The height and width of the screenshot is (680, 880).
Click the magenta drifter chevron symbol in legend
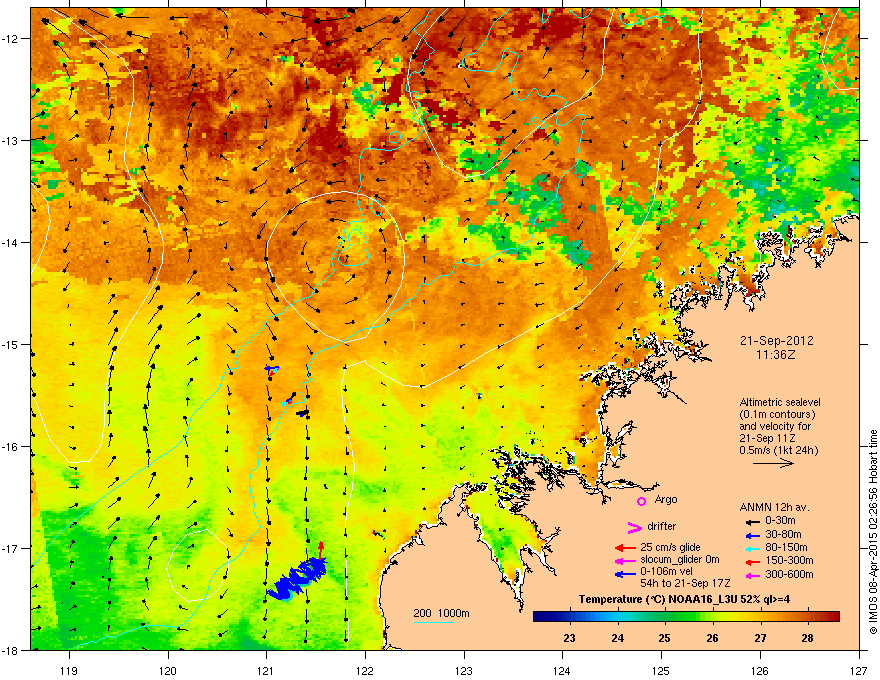pos(634,527)
